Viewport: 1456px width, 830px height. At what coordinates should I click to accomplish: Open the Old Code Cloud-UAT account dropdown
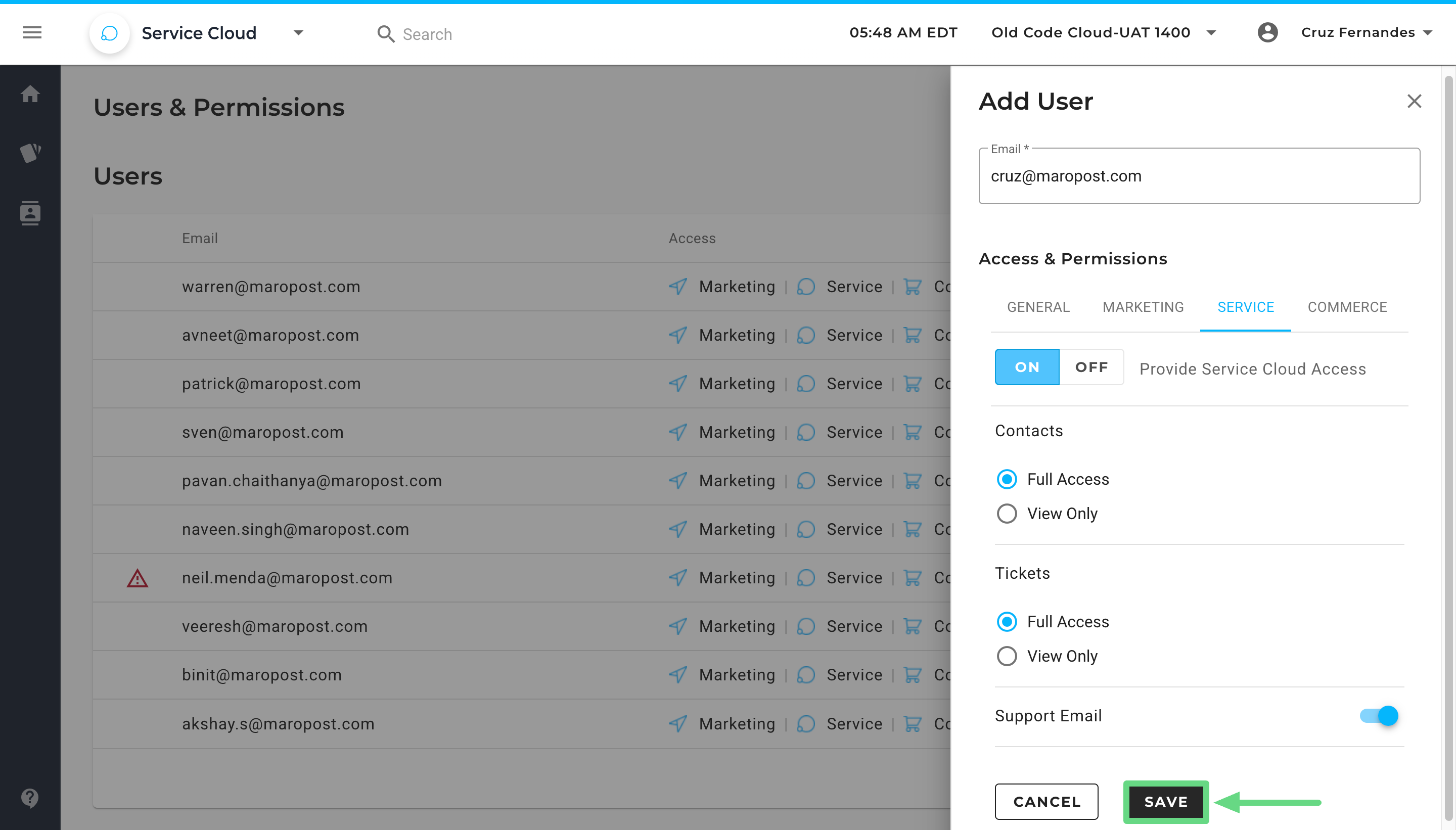[x=1211, y=33]
